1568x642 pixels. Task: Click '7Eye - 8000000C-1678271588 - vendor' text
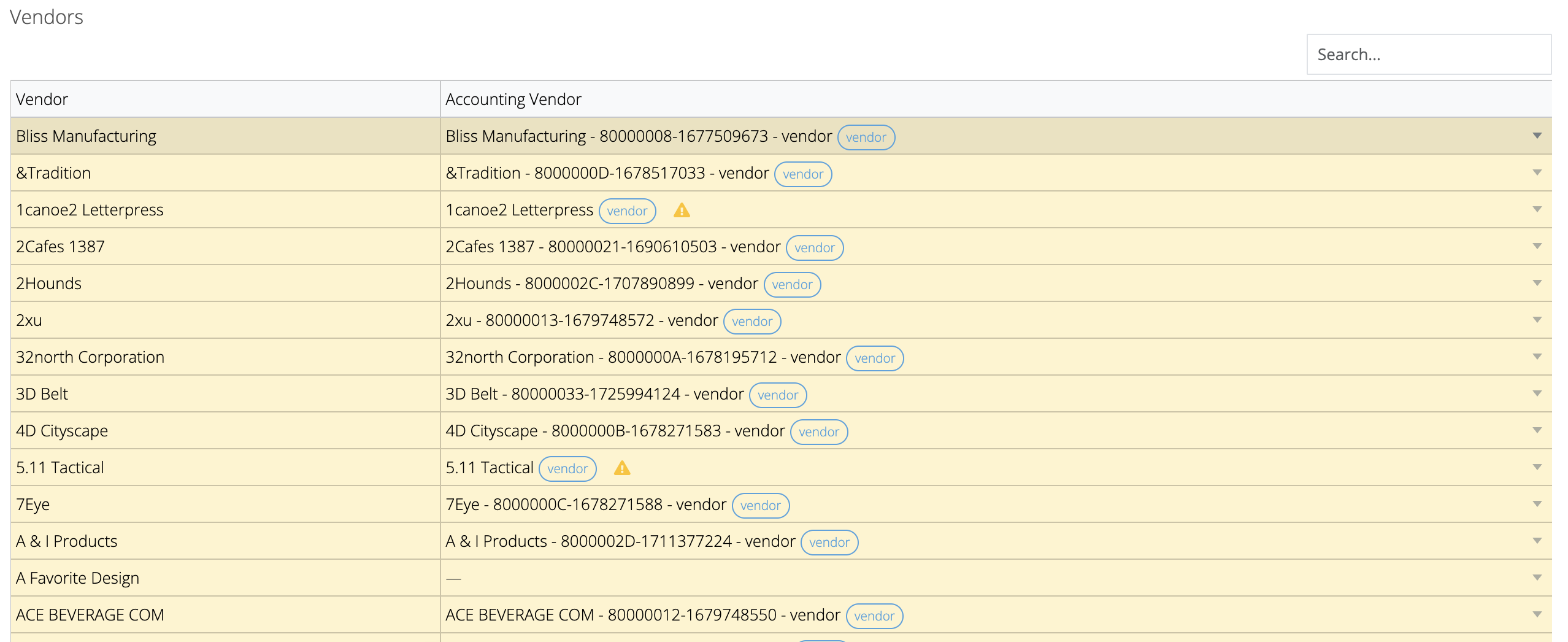point(586,504)
